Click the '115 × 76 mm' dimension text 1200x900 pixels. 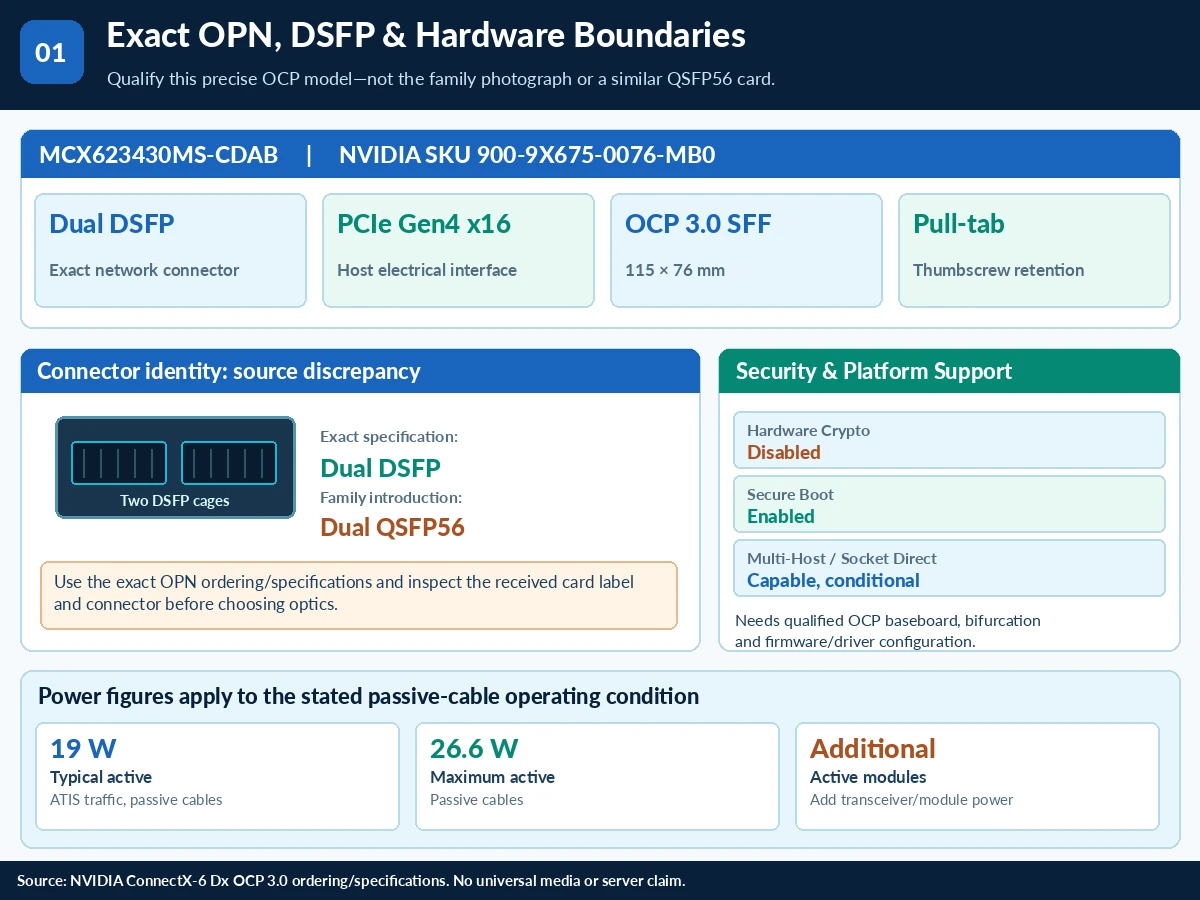[675, 270]
